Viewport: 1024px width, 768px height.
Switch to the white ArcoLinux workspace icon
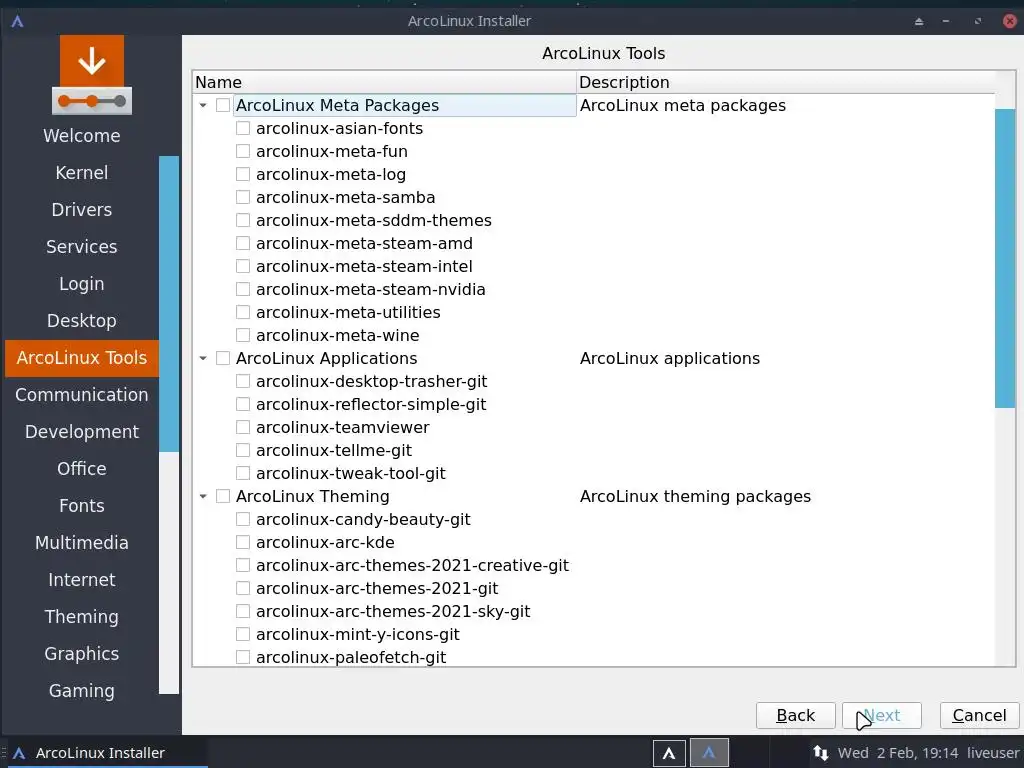[x=669, y=753]
